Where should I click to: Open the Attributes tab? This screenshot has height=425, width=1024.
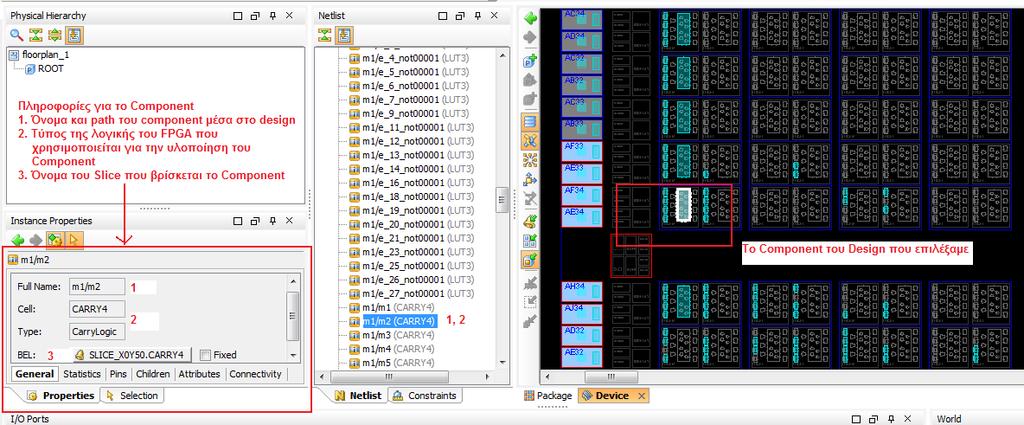click(199, 374)
